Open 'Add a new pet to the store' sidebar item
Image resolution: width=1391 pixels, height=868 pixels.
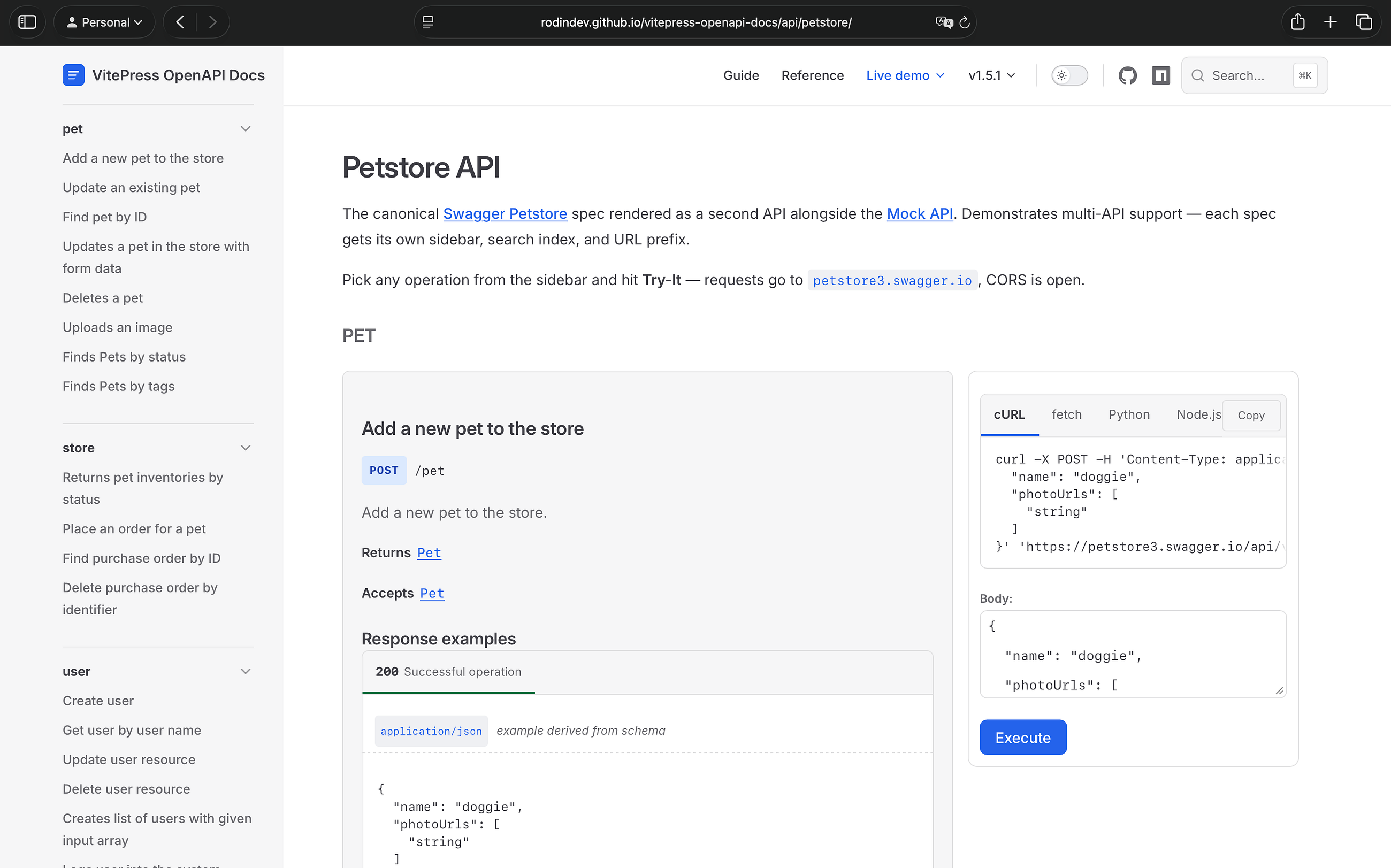(x=143, y=158)
